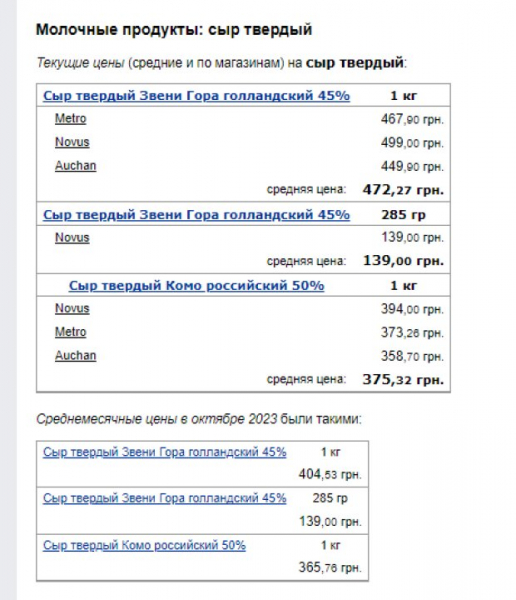This screenshot has height=600, width=516.
Task: Open October table Комо российский 50% link
Action: point(144,545)
